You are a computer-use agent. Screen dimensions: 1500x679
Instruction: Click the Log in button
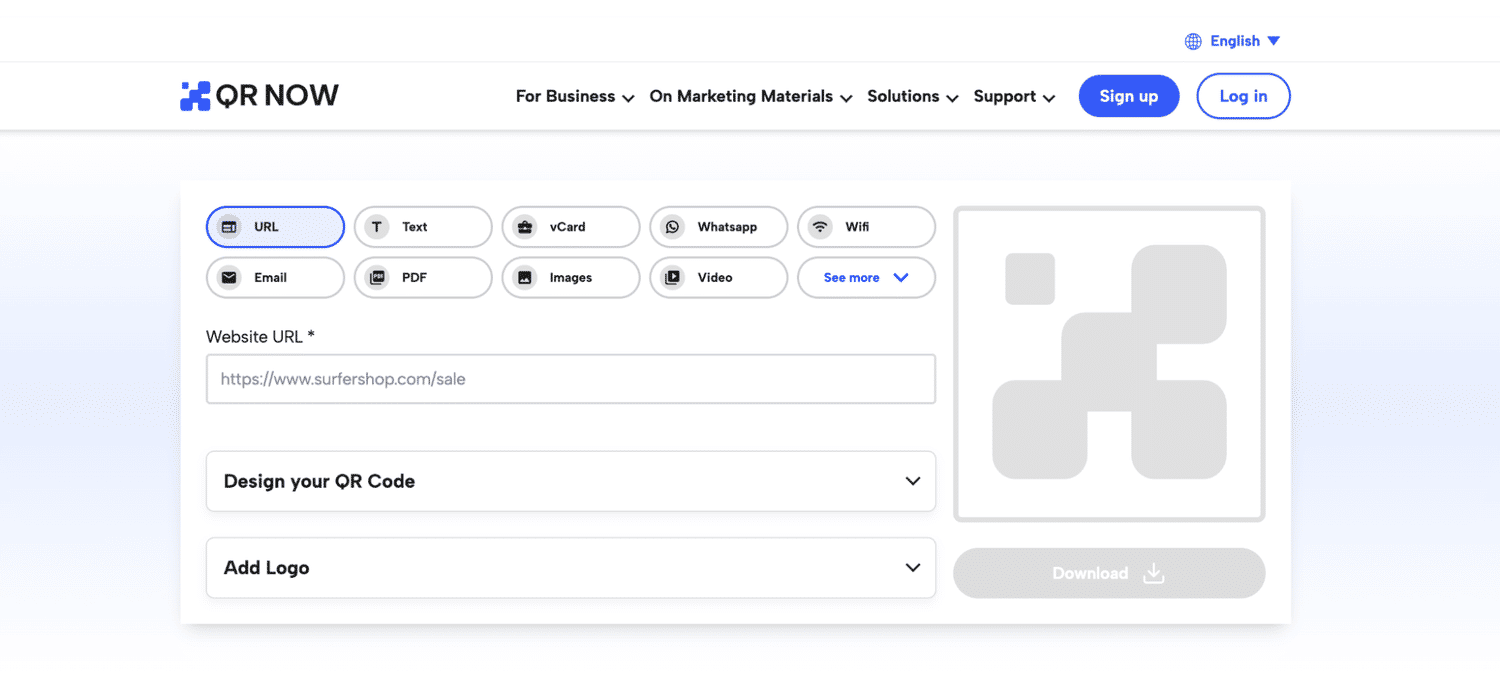tap(1243, 97)
